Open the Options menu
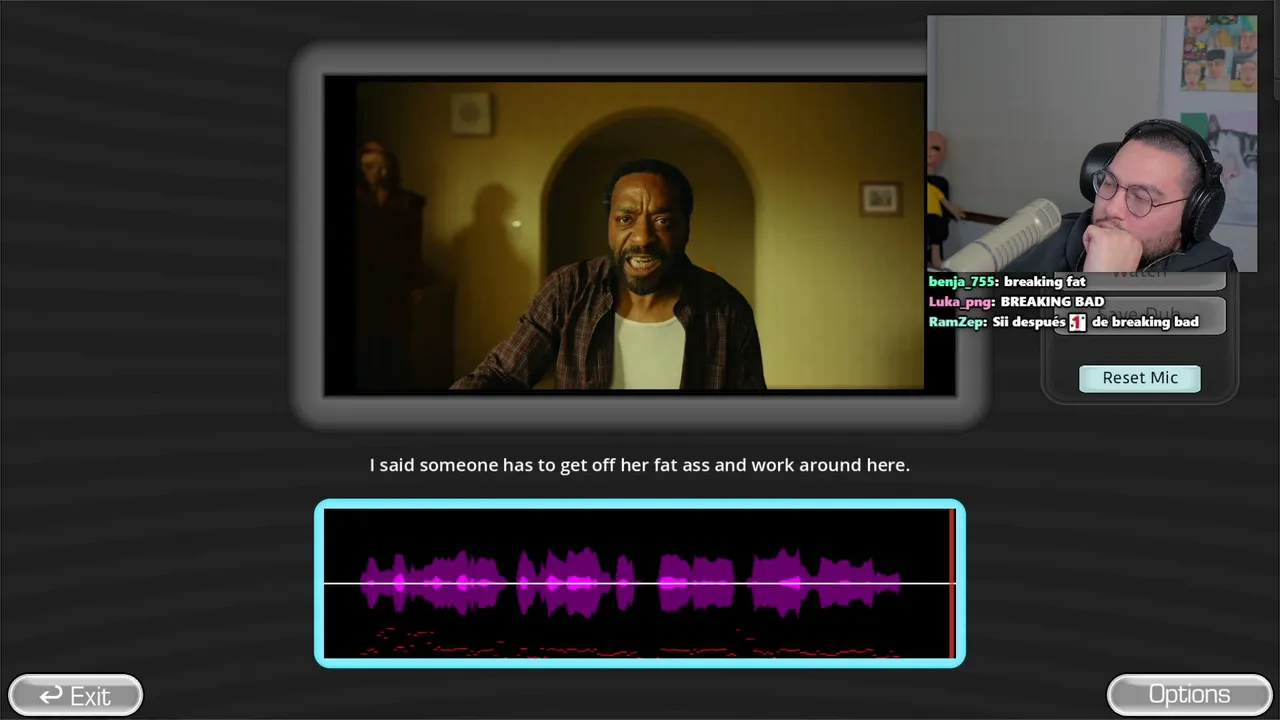 (x=1189, y=694)
